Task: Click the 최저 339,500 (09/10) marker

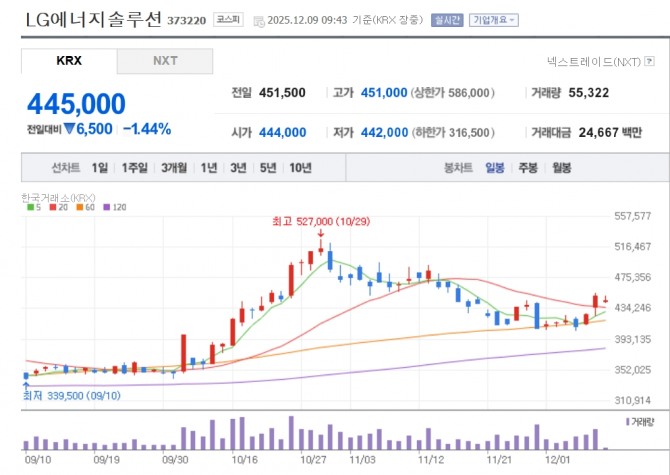Action: click(x=71, y=396)
